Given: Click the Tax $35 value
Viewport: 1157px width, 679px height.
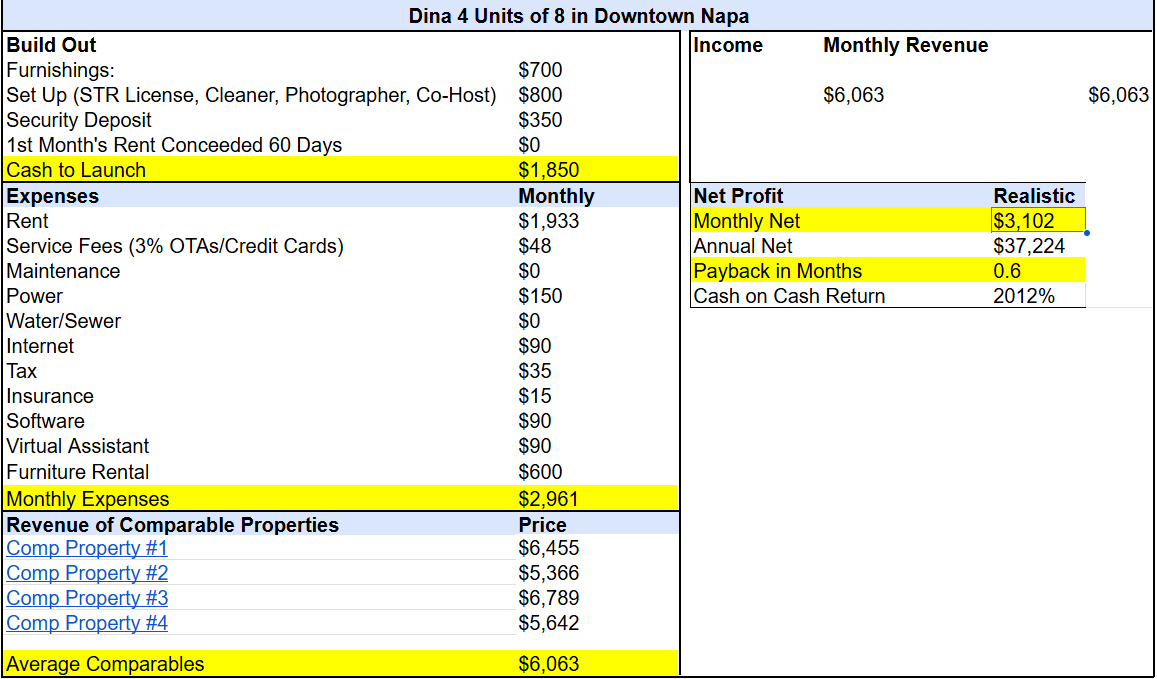Looking at the screenshot, I should [534, 370].
